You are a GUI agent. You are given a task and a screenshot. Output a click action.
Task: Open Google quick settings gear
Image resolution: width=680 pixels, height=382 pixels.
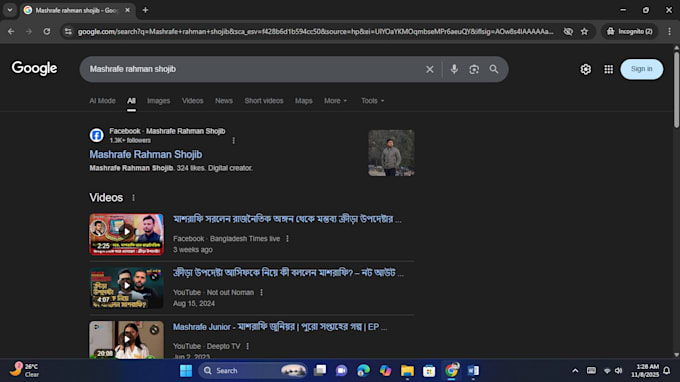(585, 69)
